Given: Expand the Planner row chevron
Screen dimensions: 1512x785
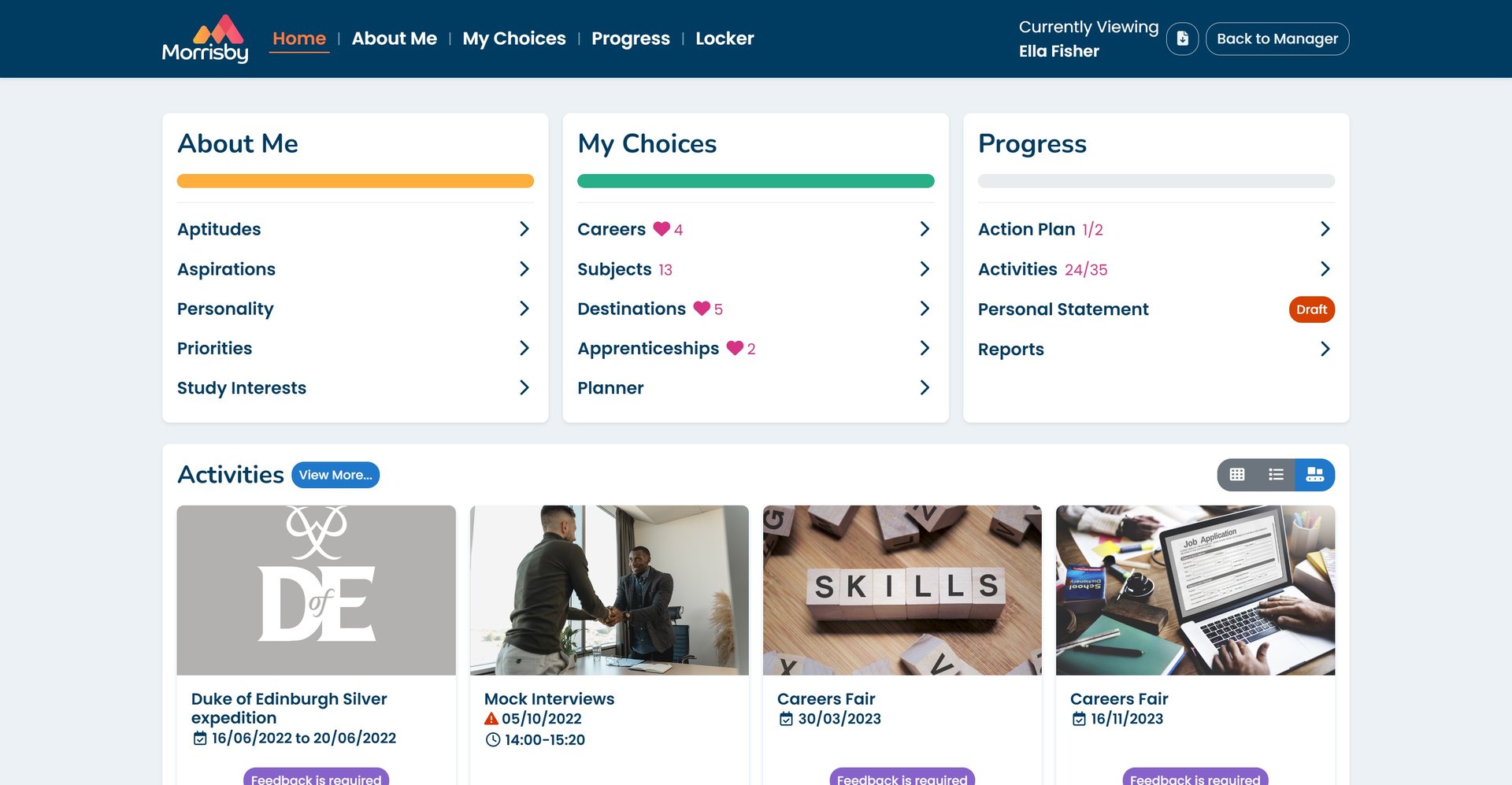Looking at the screenshot, I should point(925,387).
